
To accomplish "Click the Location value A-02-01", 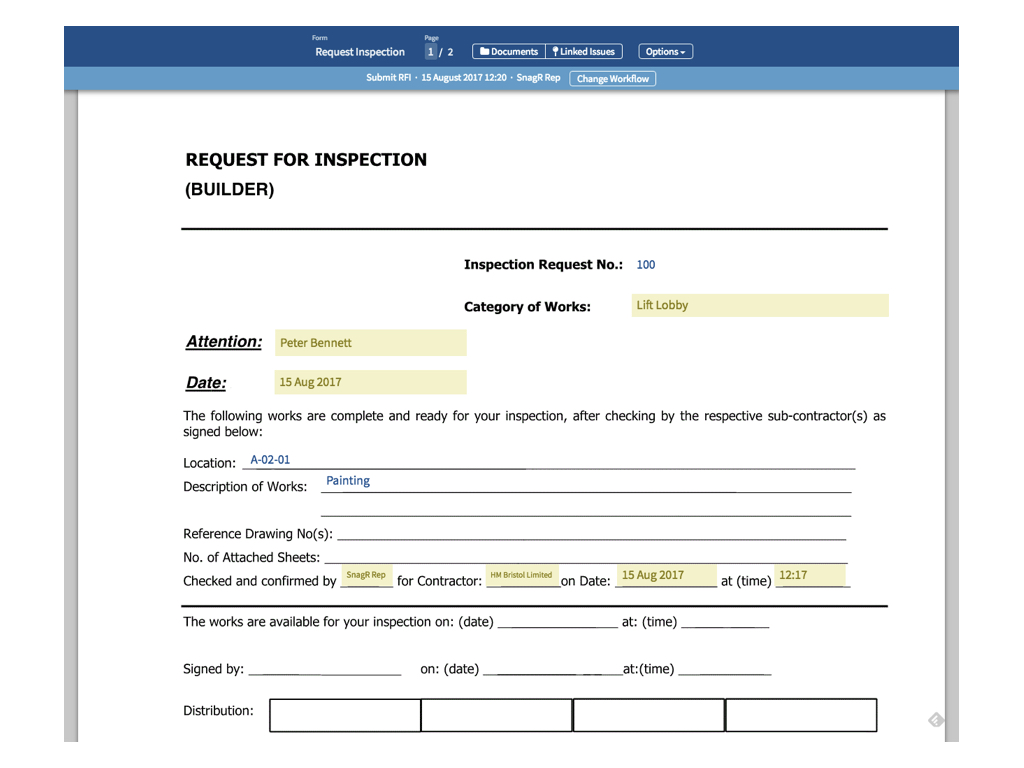I will (x=270, y=460).
